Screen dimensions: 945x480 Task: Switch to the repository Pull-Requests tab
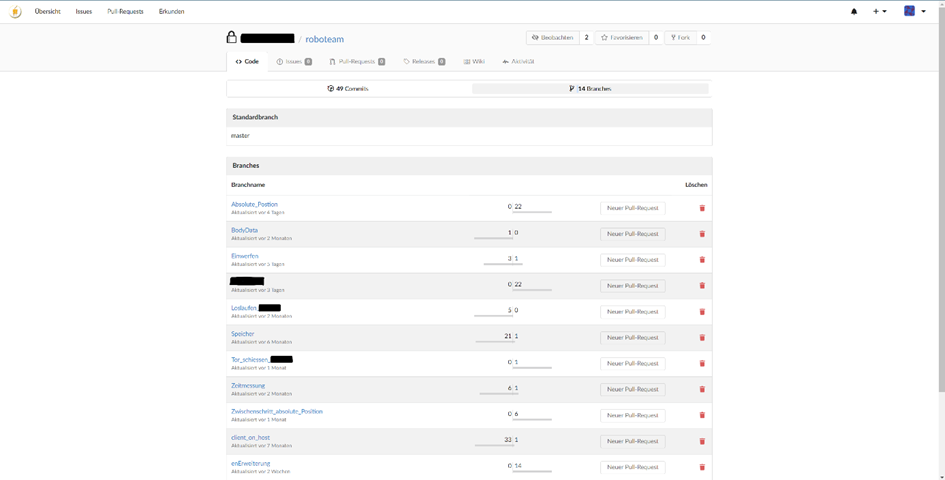[357, 62]
